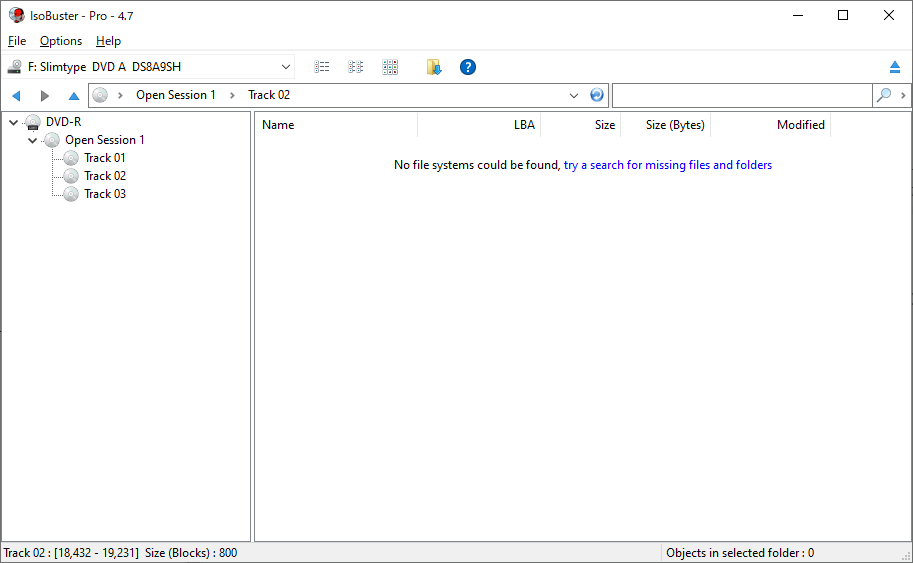Eject the disc with the eject icon
Screen dimensions: 913x563
[894, 67]
